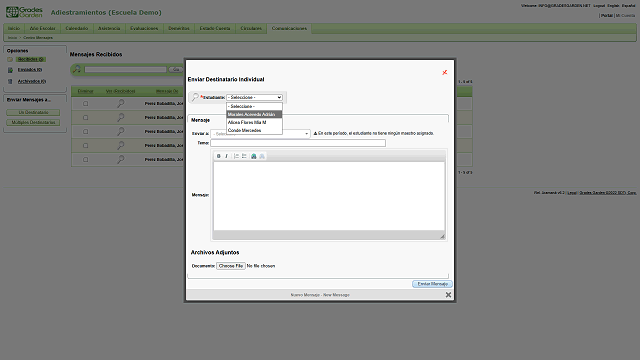Click the Múltiples Destinatarios button
640x360 pixels.
coord(33,122)
